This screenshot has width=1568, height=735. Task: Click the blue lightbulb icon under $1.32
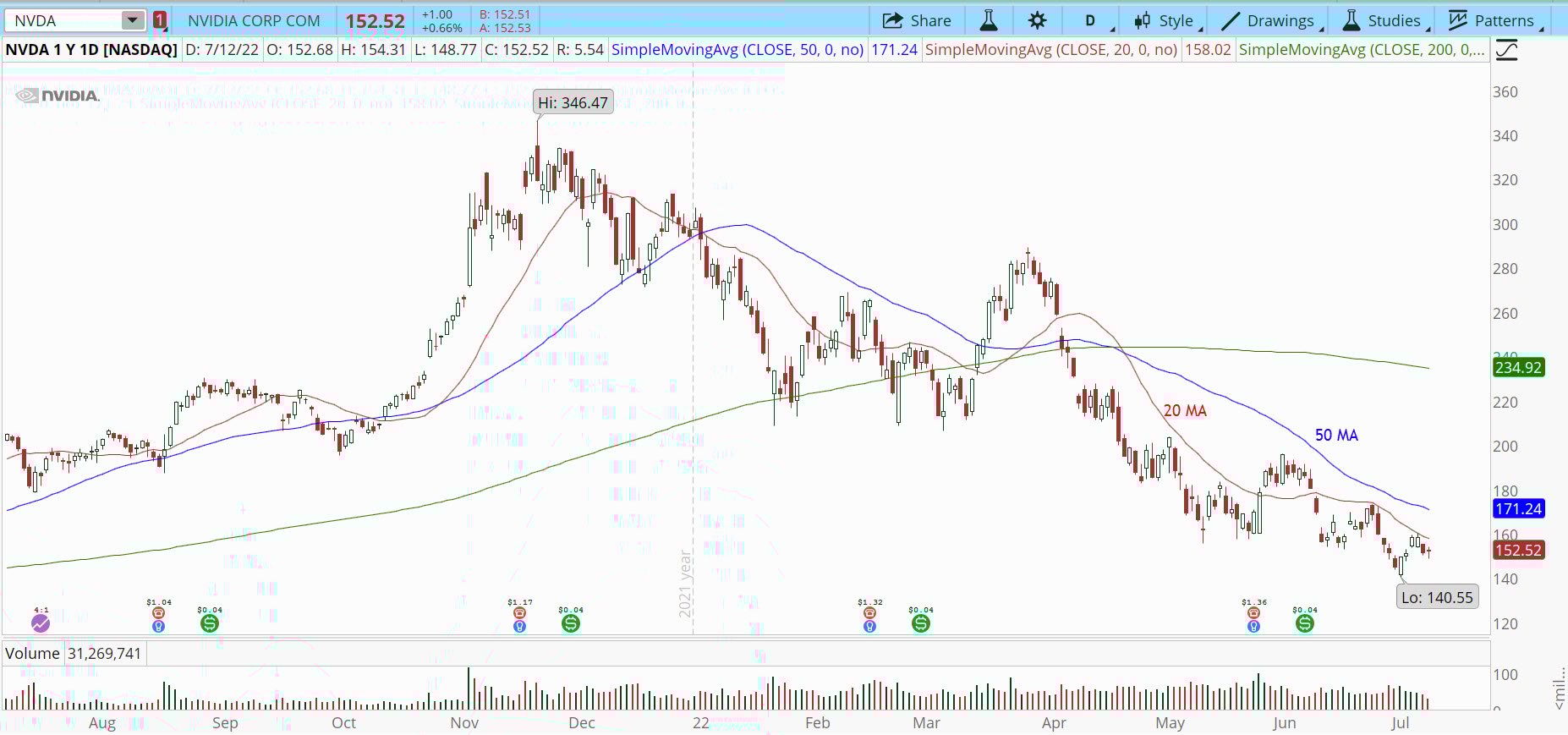(869, 627)
